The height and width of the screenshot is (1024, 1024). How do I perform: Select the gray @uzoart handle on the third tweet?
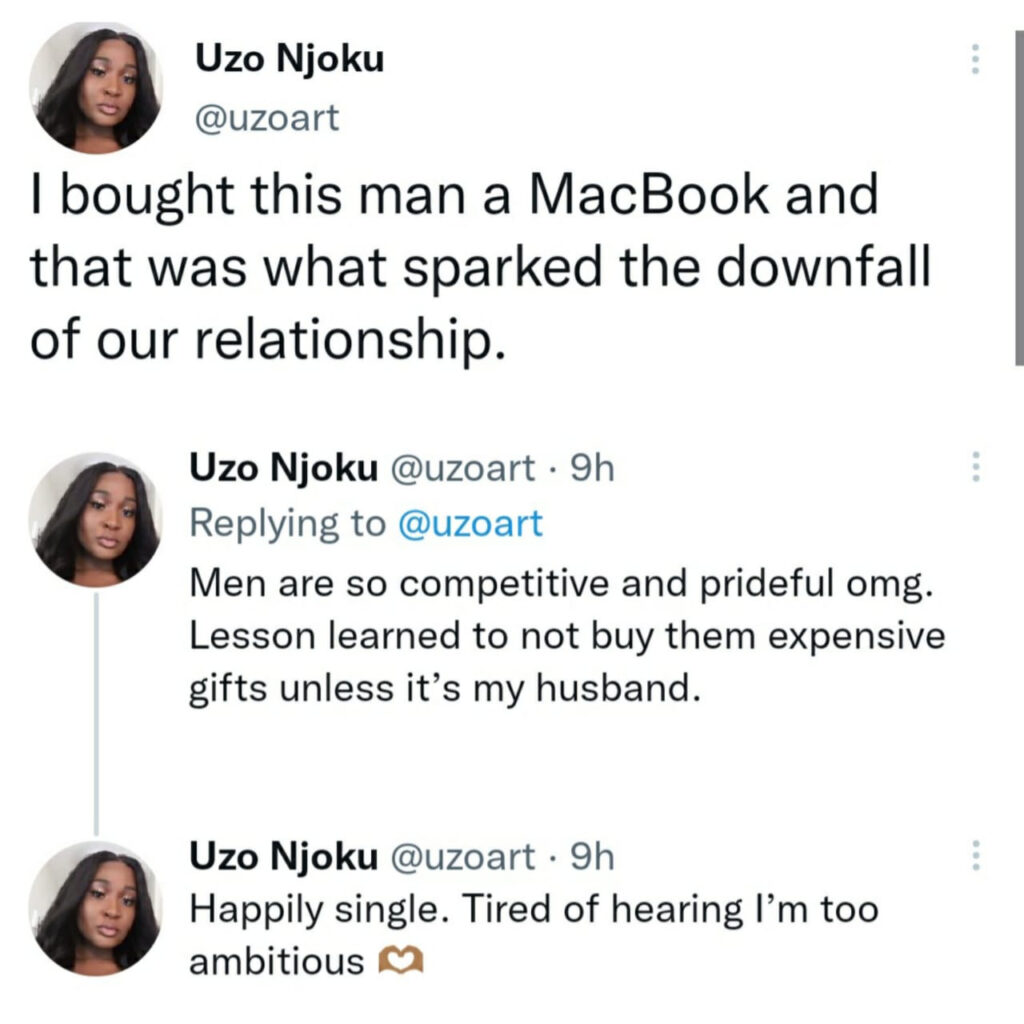[x=463, y=857]
